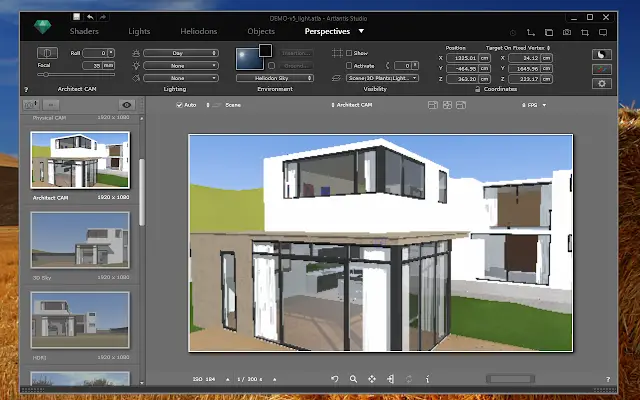Toggle the eye visibility button in list

coord(127,105)
